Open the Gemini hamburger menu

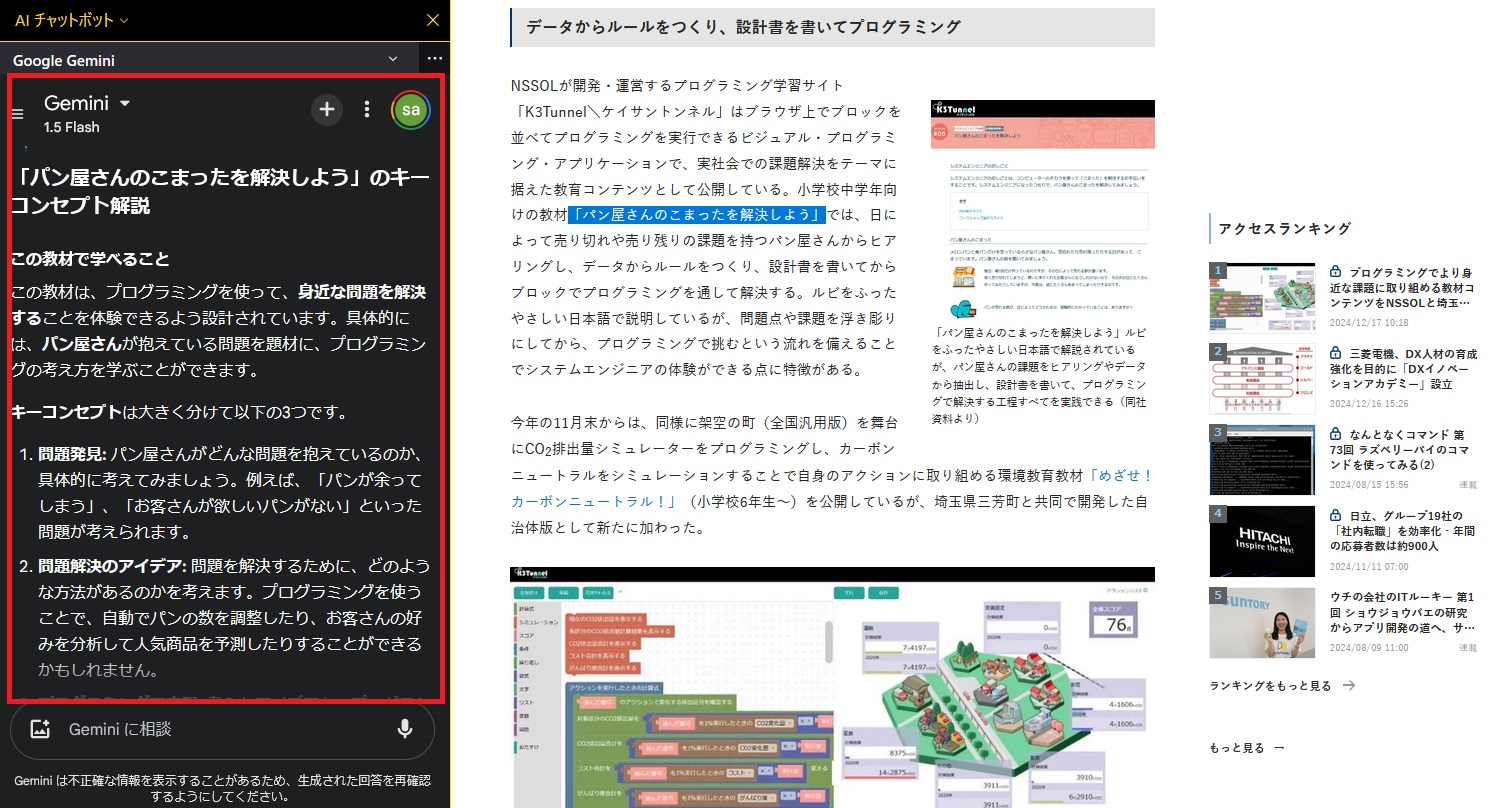click(x=17, y=114)
